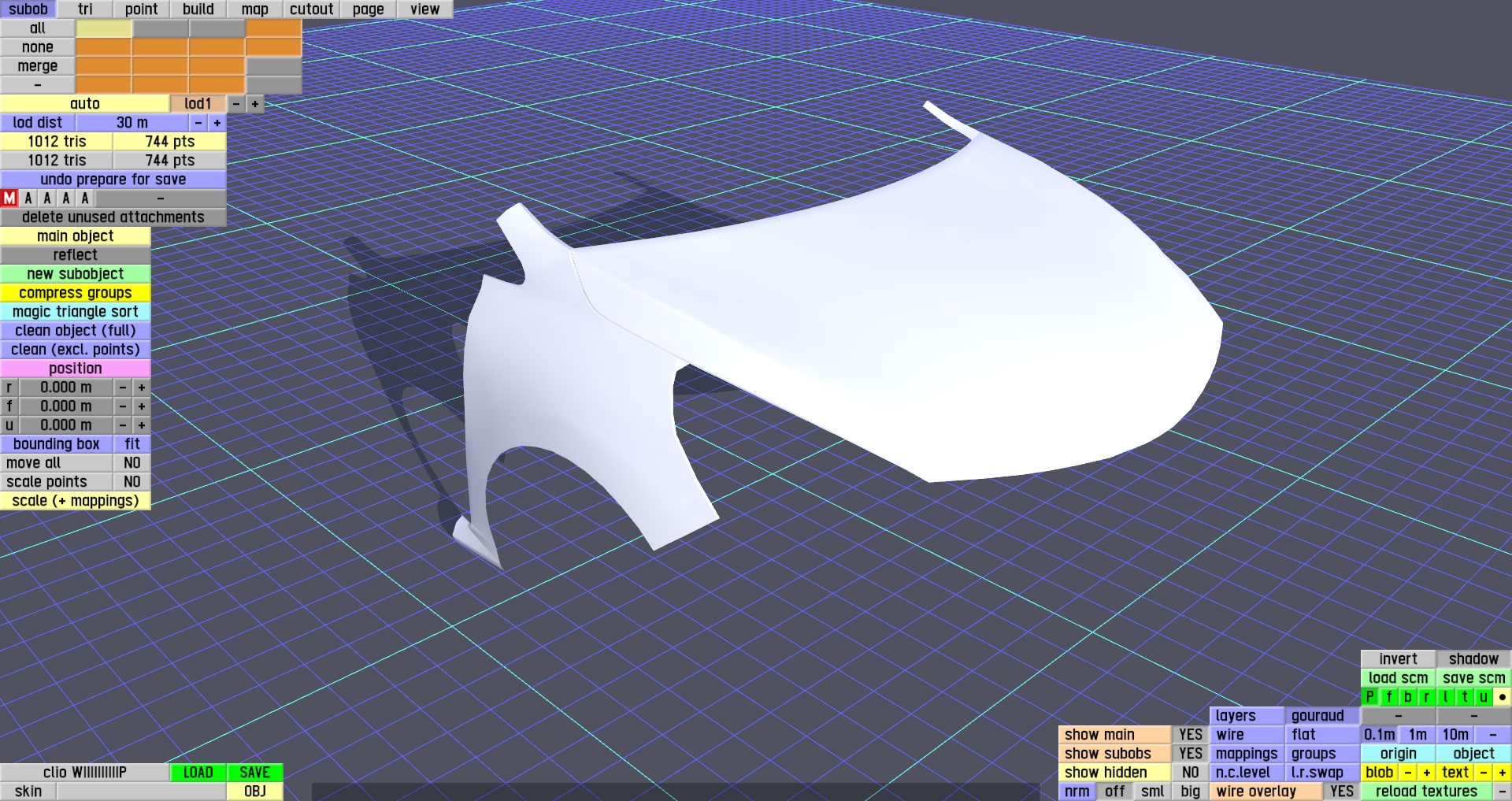Viewport: 1512px width, 801px height.
Task: Click the yellow dot button beside u
Action: pyautogui.click(x=1502, y=697)
